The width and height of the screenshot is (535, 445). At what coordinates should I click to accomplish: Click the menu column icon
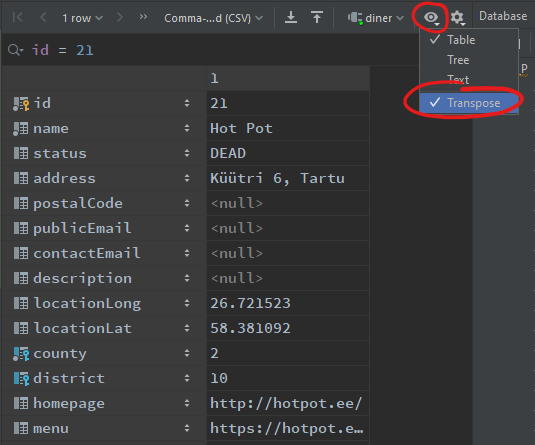[21, 428]
